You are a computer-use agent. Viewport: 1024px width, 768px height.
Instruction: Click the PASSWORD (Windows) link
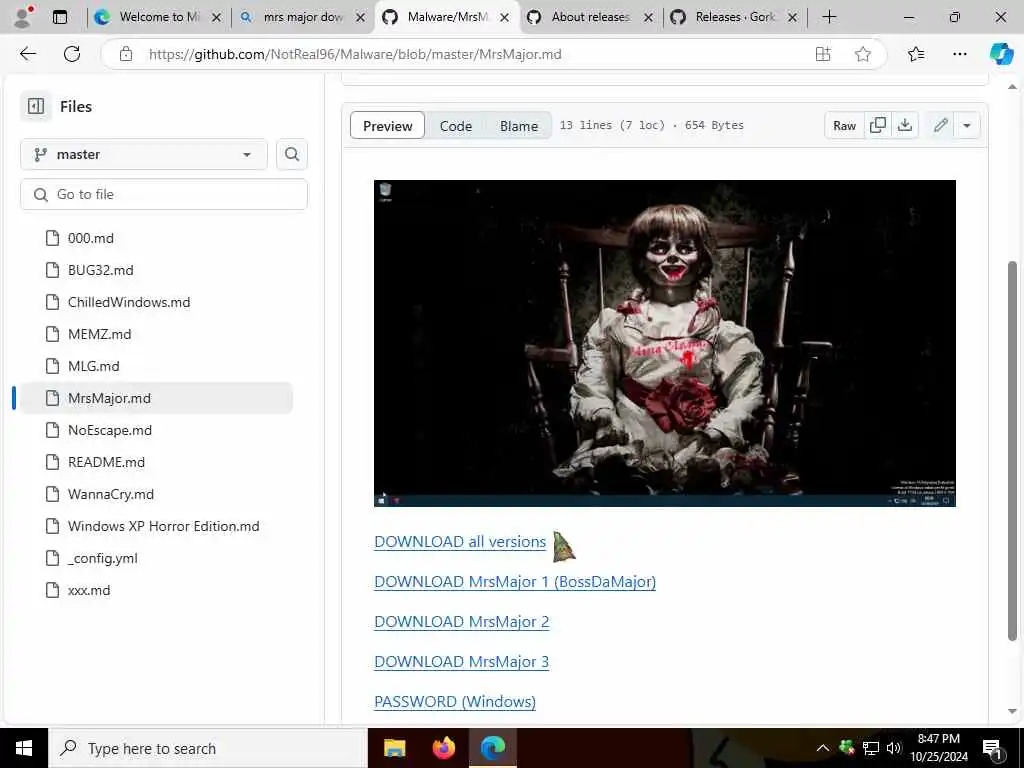pyautogui.click(x=455, y=701)
